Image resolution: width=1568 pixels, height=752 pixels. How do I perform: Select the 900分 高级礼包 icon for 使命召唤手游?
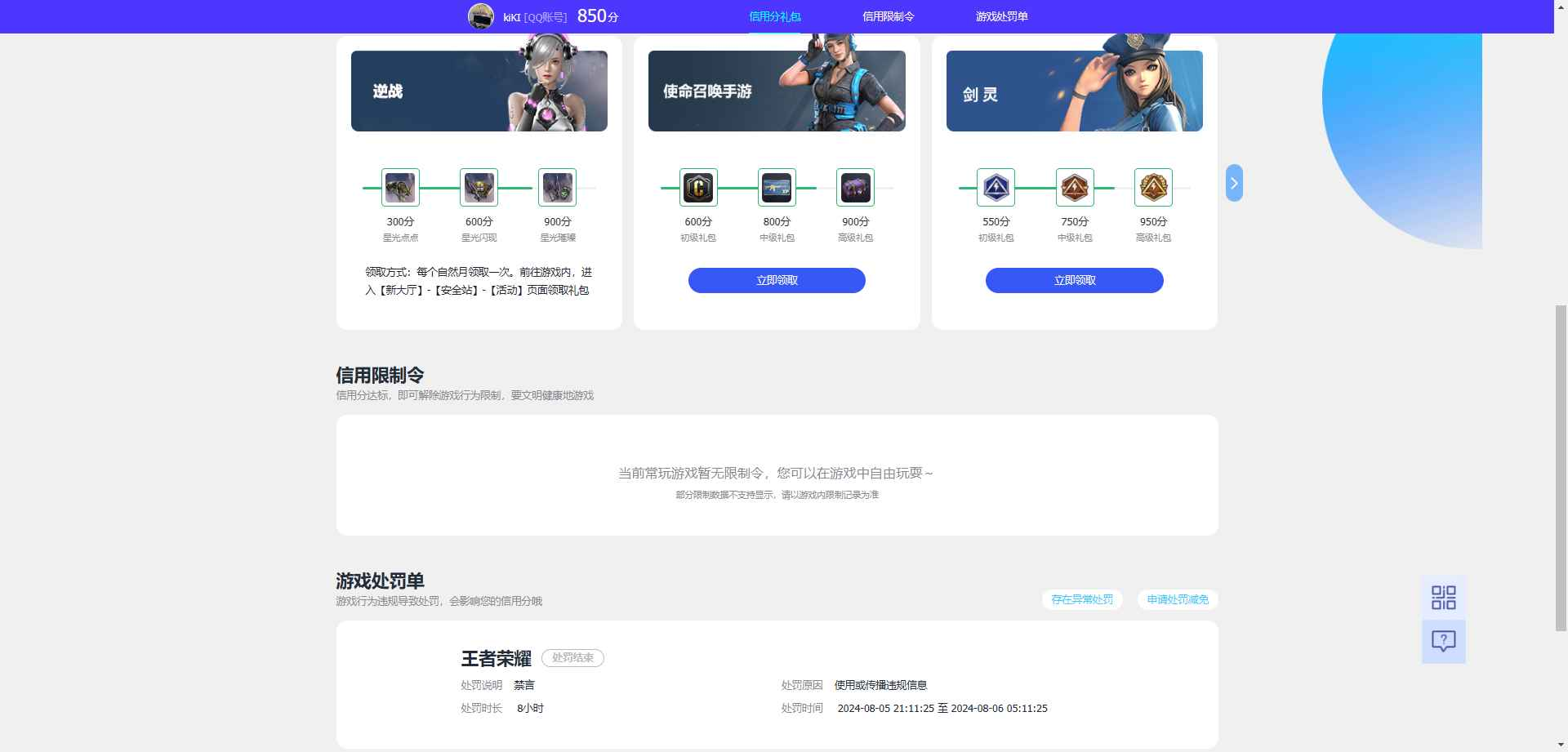tap(855, 188)
